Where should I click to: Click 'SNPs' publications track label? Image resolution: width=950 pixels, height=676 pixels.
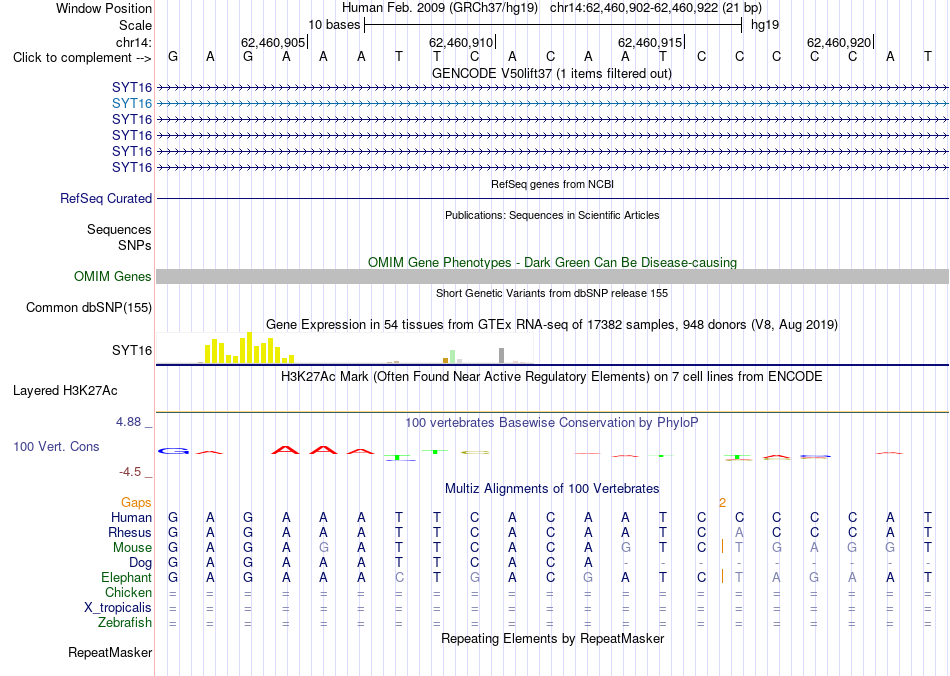point(135,245)
